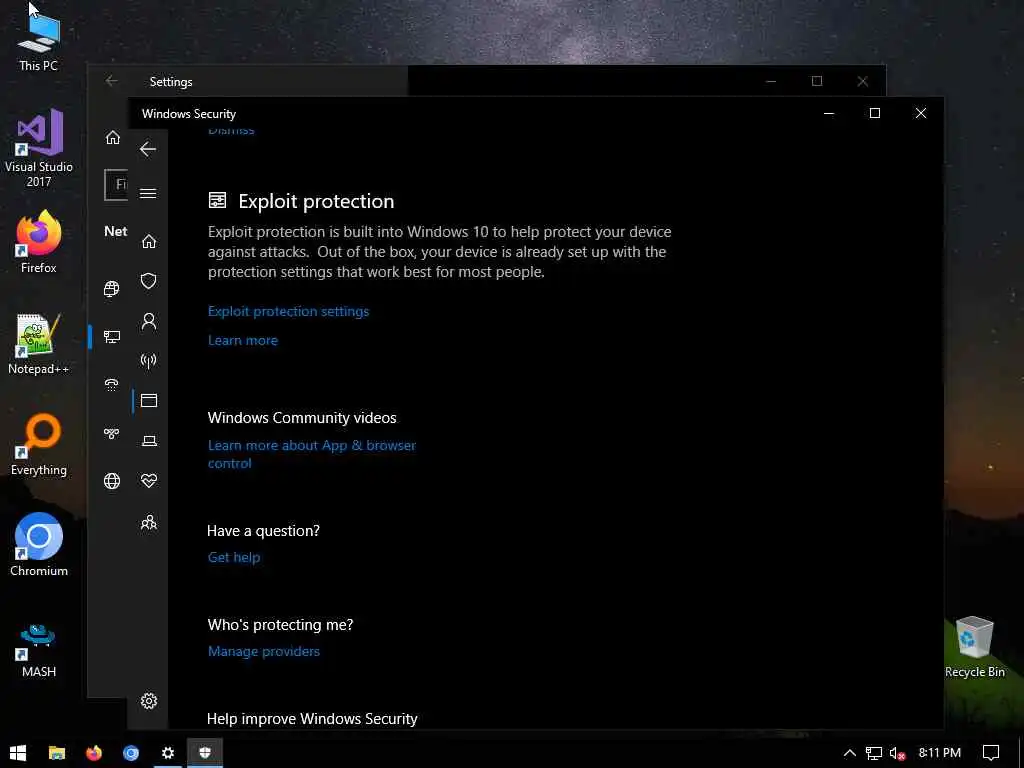Image resolution: width=1024 pixels, height=768 pixels.
Task: Launch Chromium from the taskbar
Action: coord(131,753)
